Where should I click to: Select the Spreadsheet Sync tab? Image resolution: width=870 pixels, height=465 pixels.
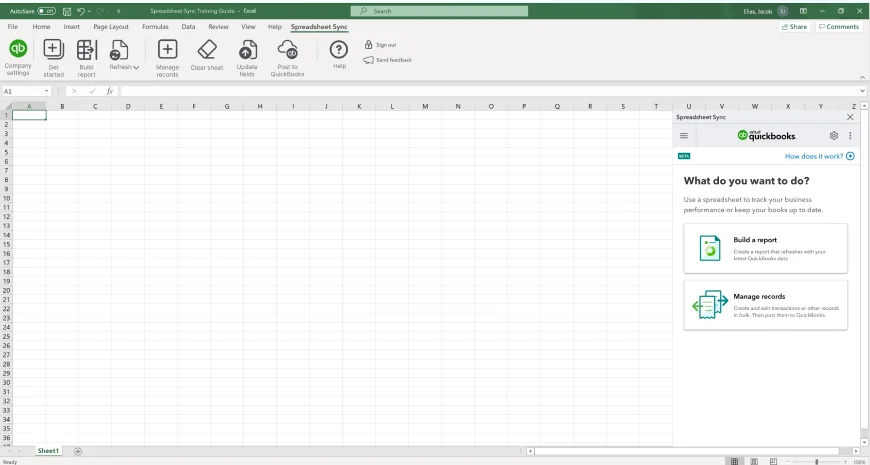pyautogui.click(x=319, y=27)
